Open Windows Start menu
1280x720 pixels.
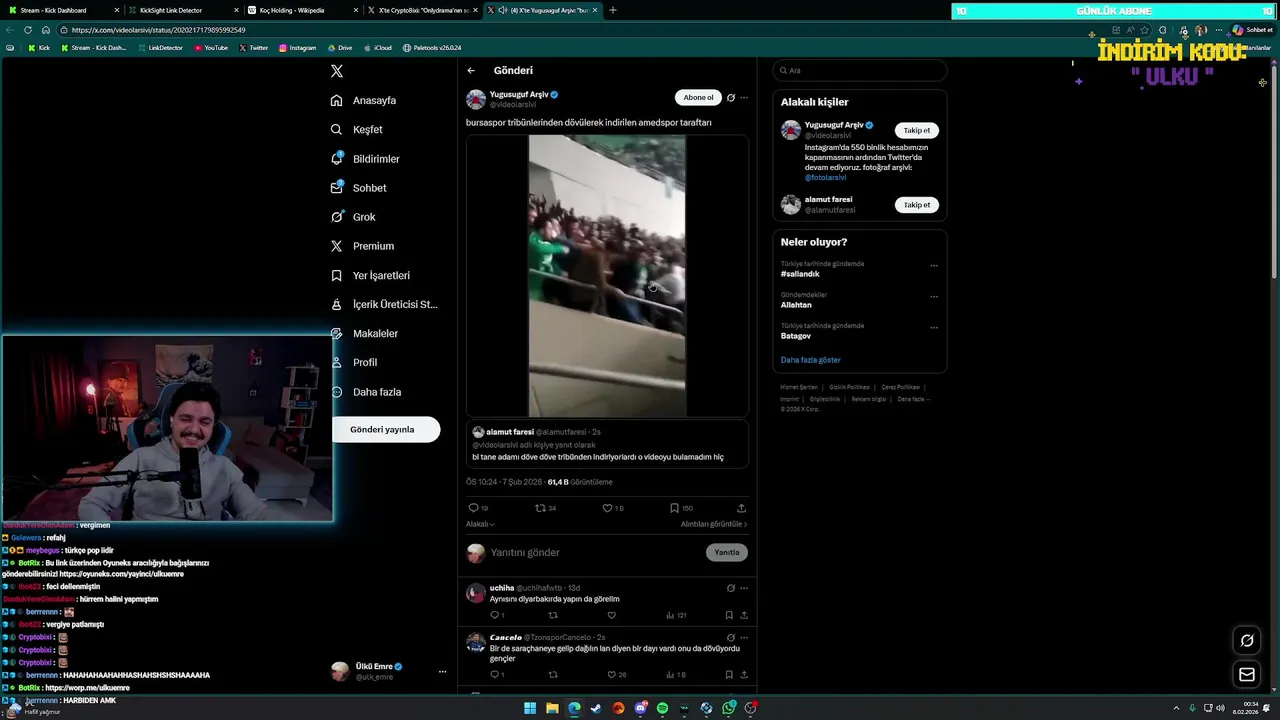click(530, 708)
